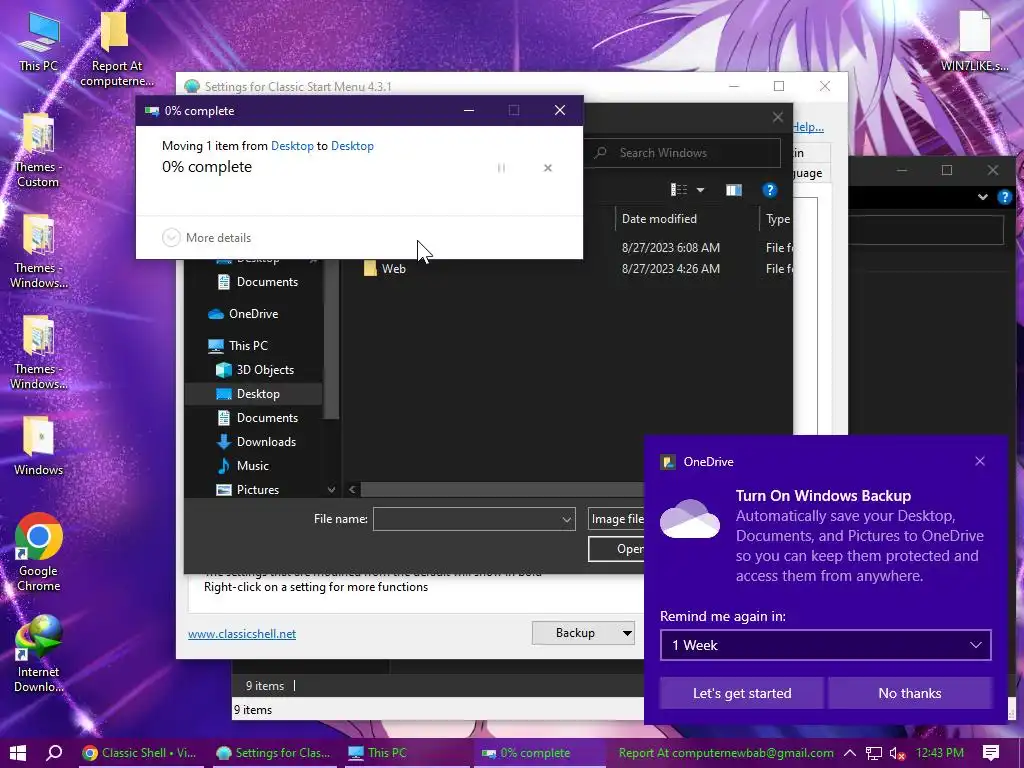
Task: Click the destination Desktop link in move dialog
Action: tap(352, 146)
